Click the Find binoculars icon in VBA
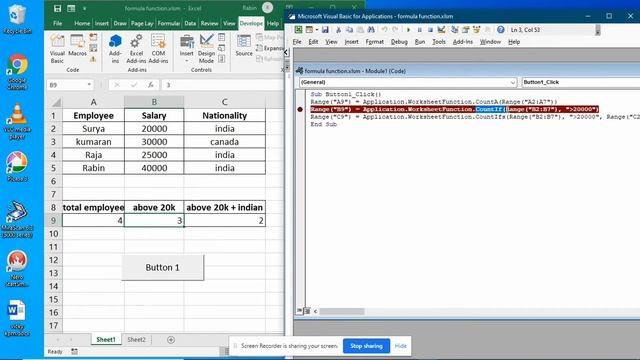Viewport: 640px width, 360px height. click(x=371, y=30)
